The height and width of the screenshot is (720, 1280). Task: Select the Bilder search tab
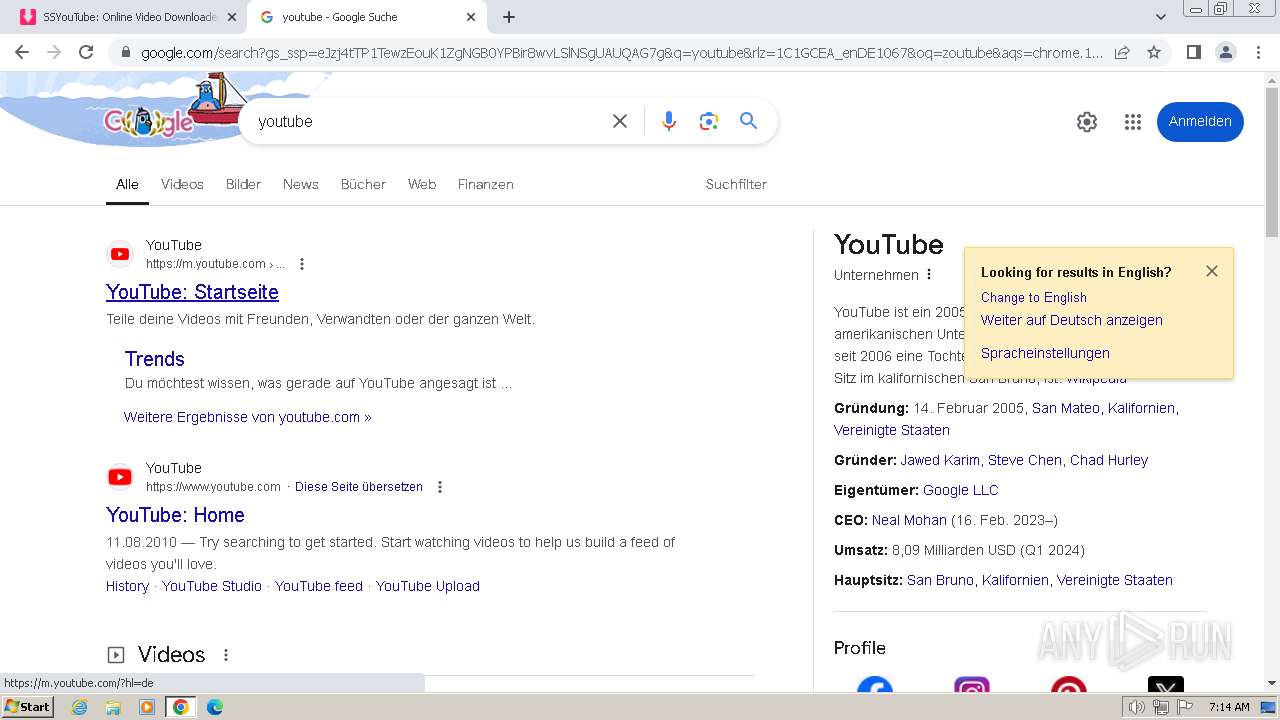[243, 184]
